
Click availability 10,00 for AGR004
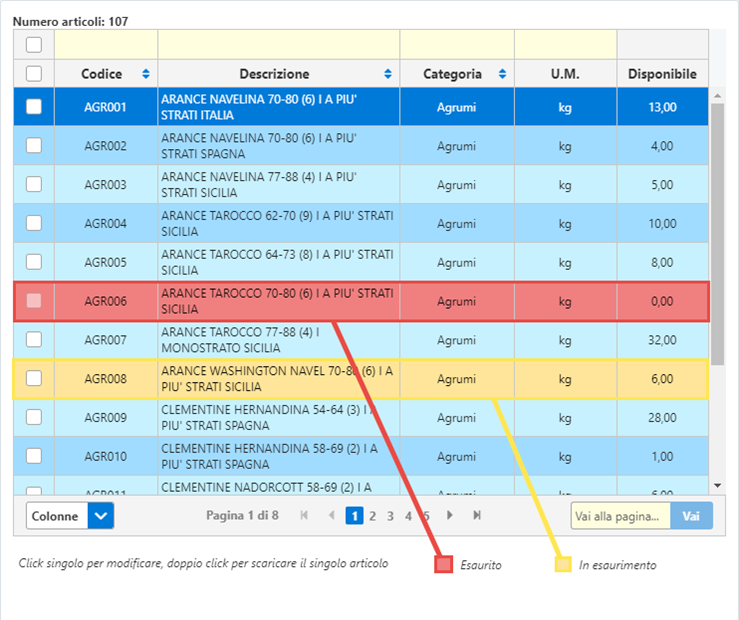(662, 223)
